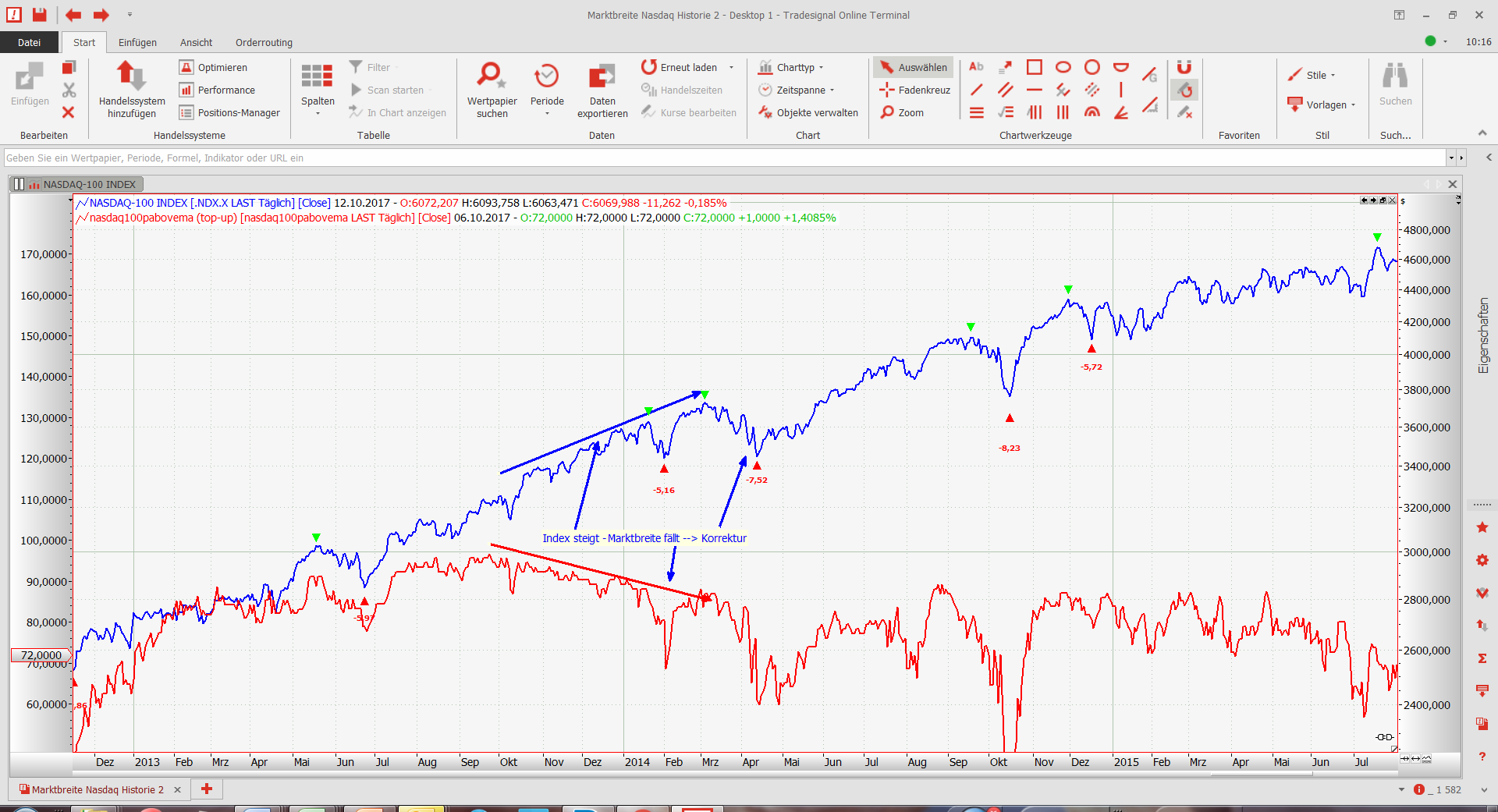Choose the ellipse drawing tool
The width and height of the screenshot is (1498, 812).
click(1063, 67)
